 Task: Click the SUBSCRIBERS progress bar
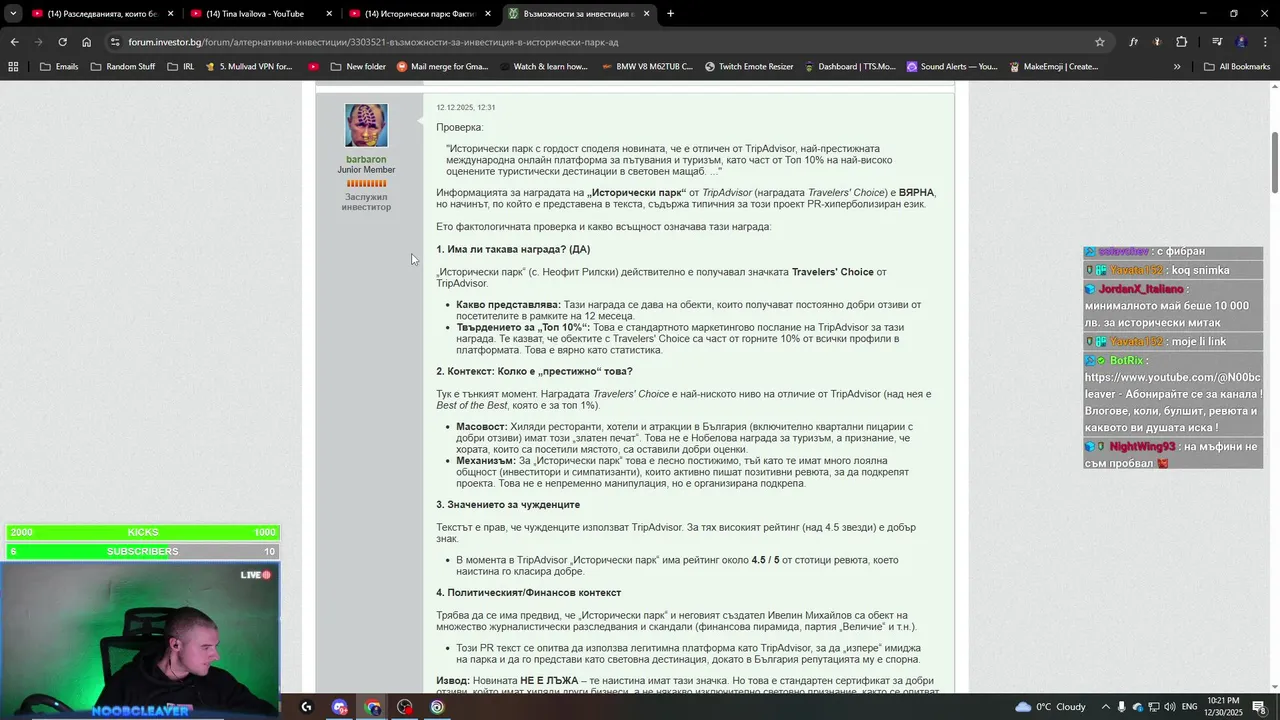coord(142,551)
